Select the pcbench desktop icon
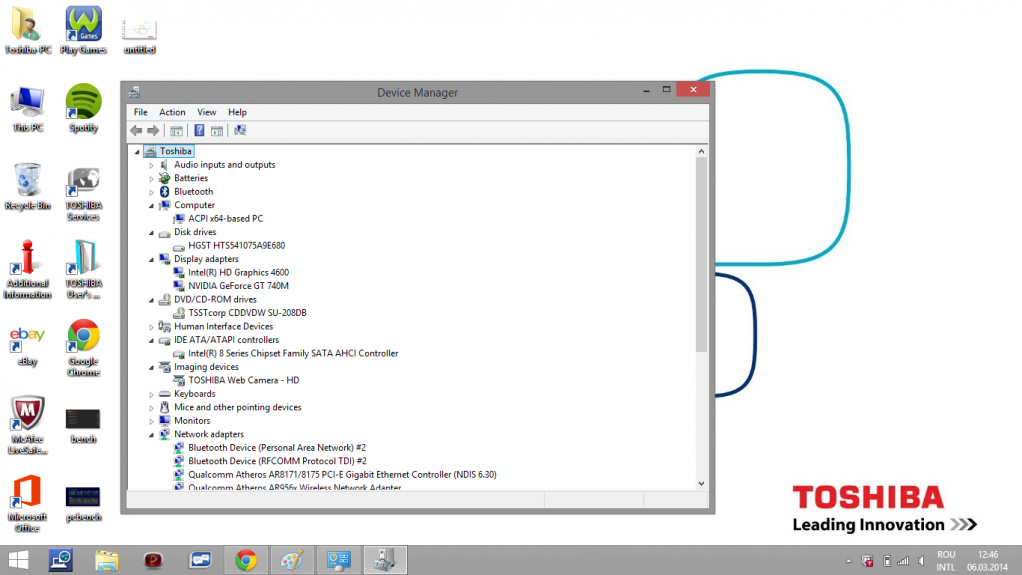 (x=83, y=503)
